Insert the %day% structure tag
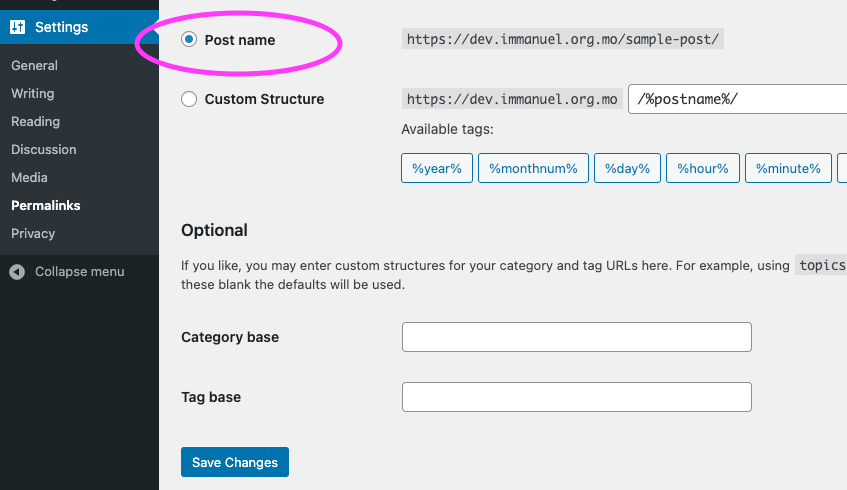The image size is (847, 490). 627,168
